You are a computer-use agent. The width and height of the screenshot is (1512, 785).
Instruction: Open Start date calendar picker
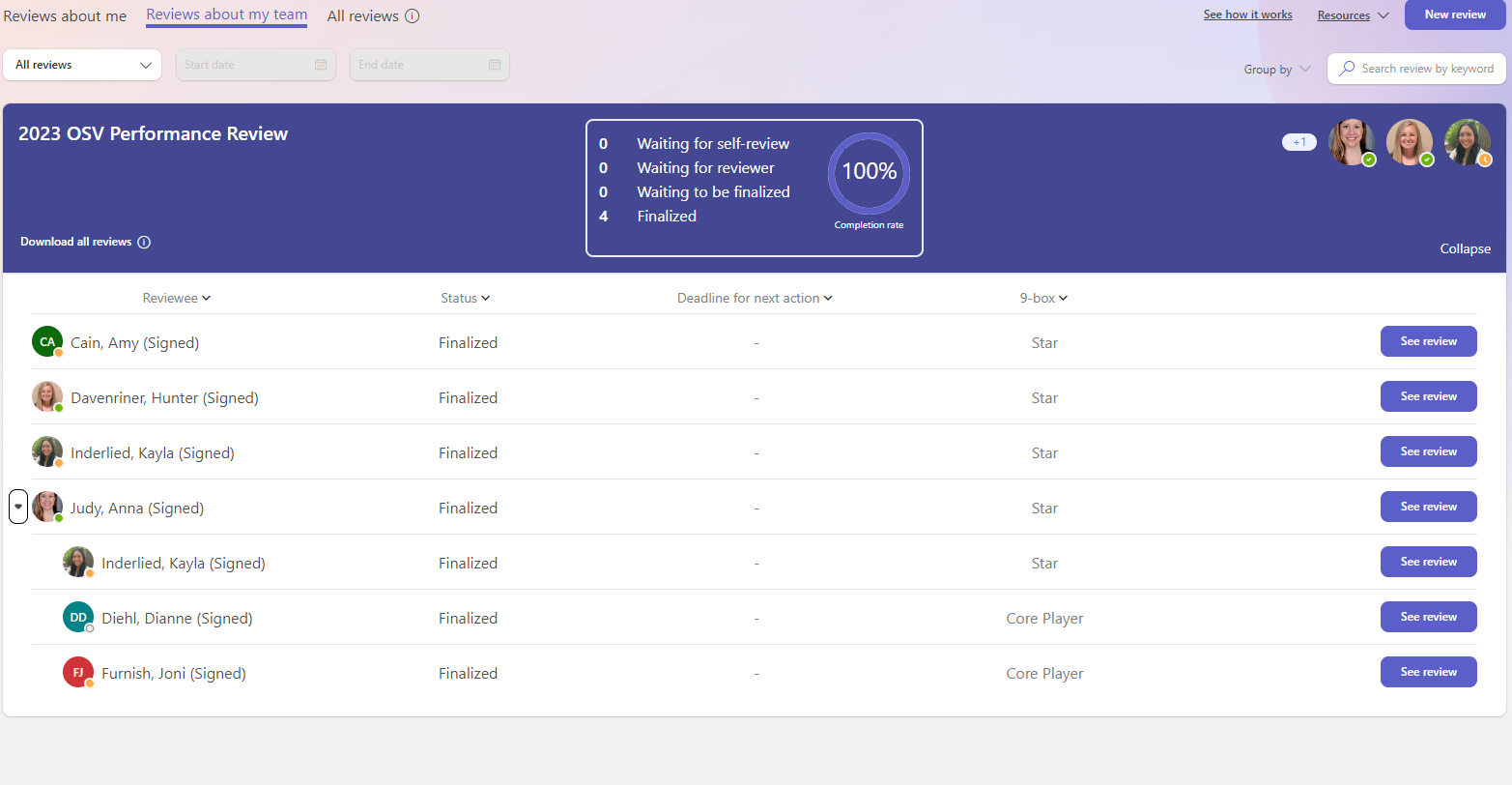(x=321, y=65)
